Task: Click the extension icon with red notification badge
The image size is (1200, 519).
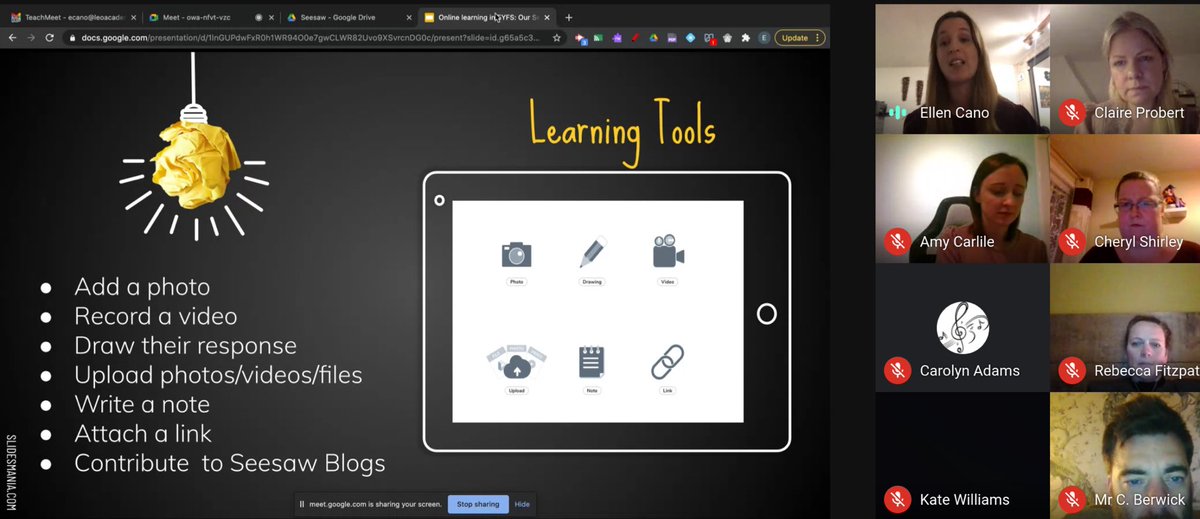Action: 710,39
